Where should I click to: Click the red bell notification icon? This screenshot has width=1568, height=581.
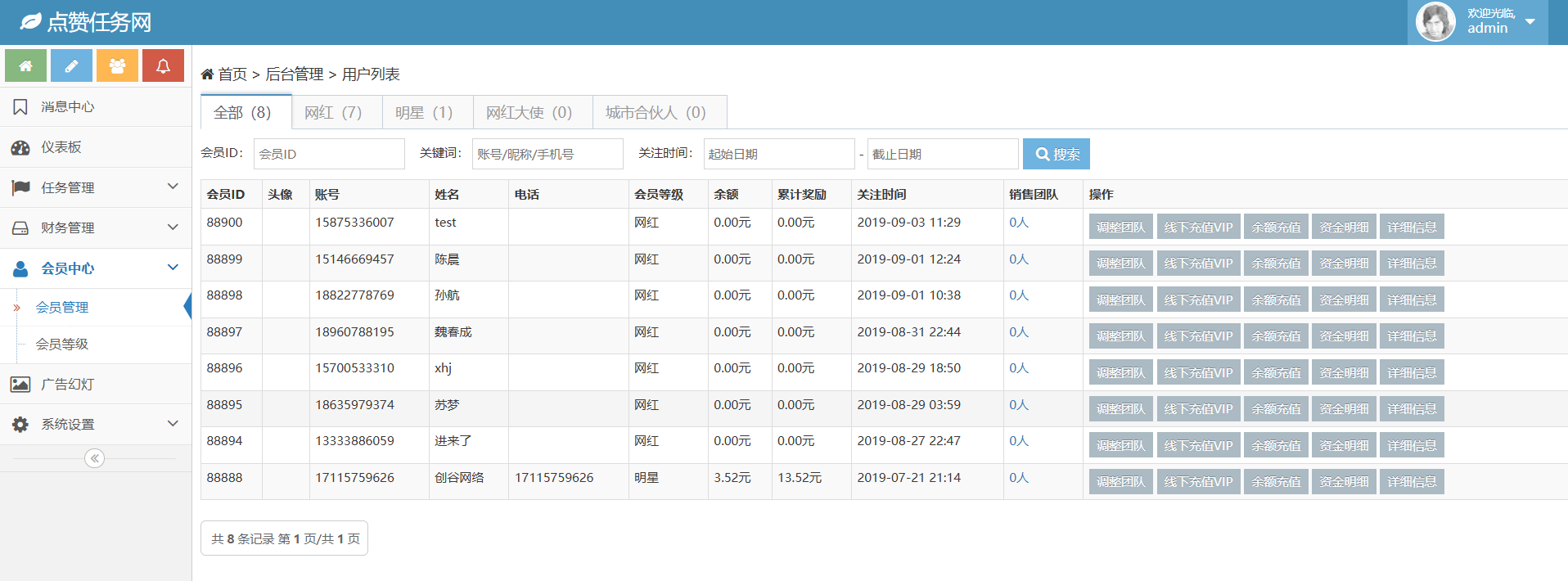[163, 65]
